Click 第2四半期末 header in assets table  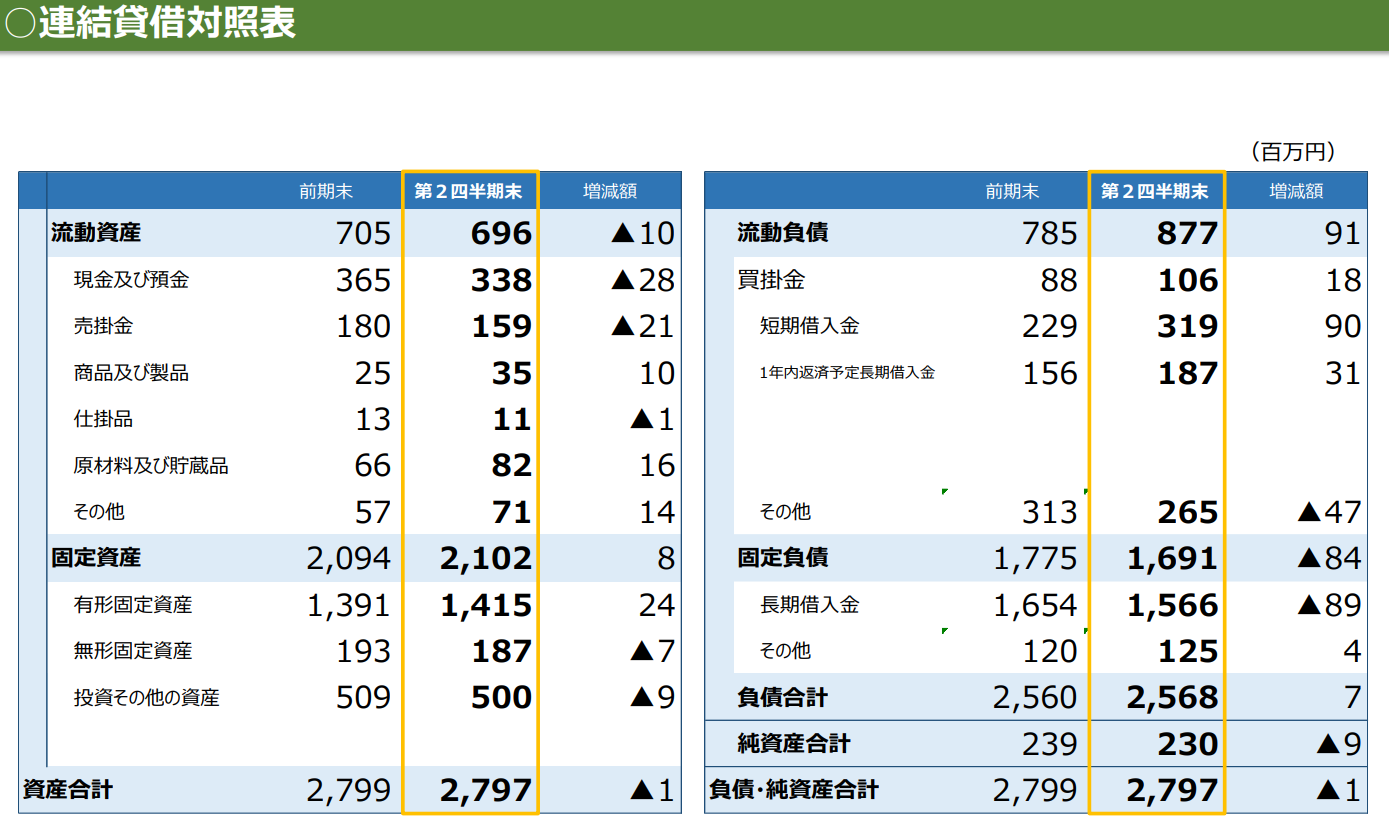468,191
